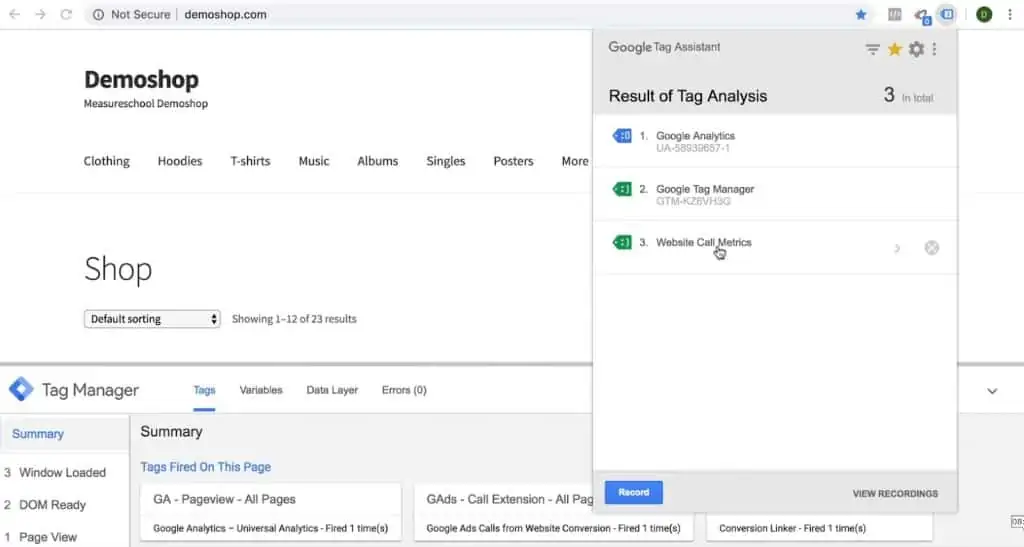Open the Default sorting dropdown
Screen dimensions: 1024x547
[152, 319]
